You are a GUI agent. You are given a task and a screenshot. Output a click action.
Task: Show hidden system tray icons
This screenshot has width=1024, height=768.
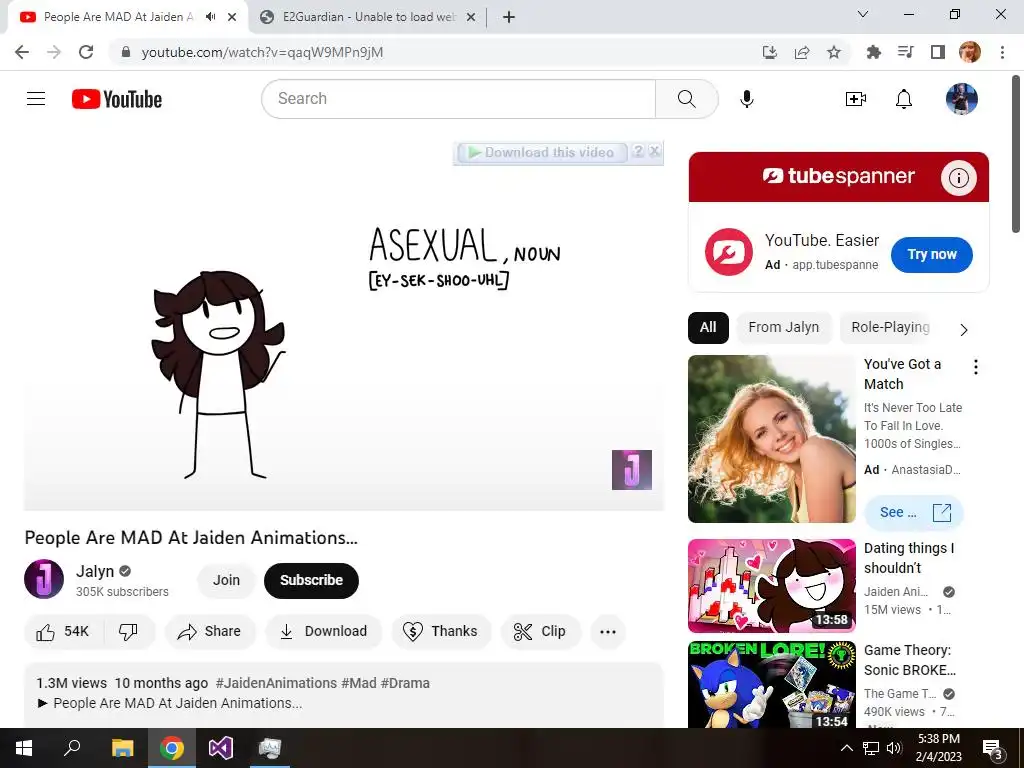846,748
